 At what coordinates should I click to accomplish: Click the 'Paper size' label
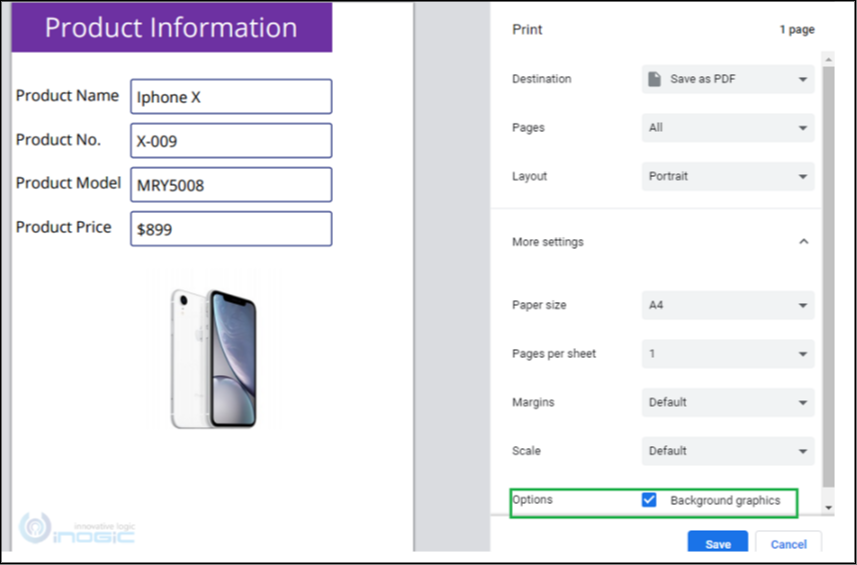pos(539,305)
